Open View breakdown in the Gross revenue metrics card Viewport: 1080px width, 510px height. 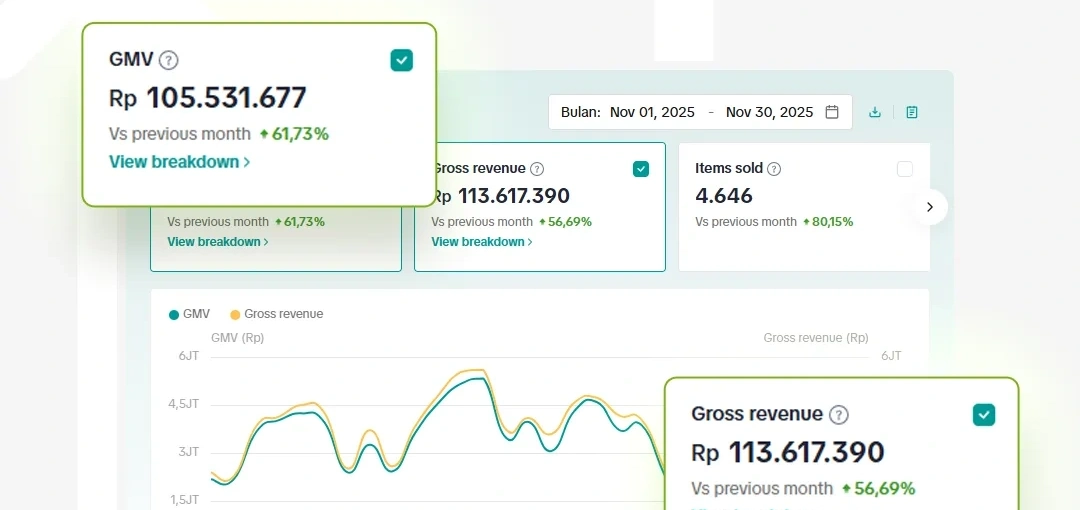point(482,242)
